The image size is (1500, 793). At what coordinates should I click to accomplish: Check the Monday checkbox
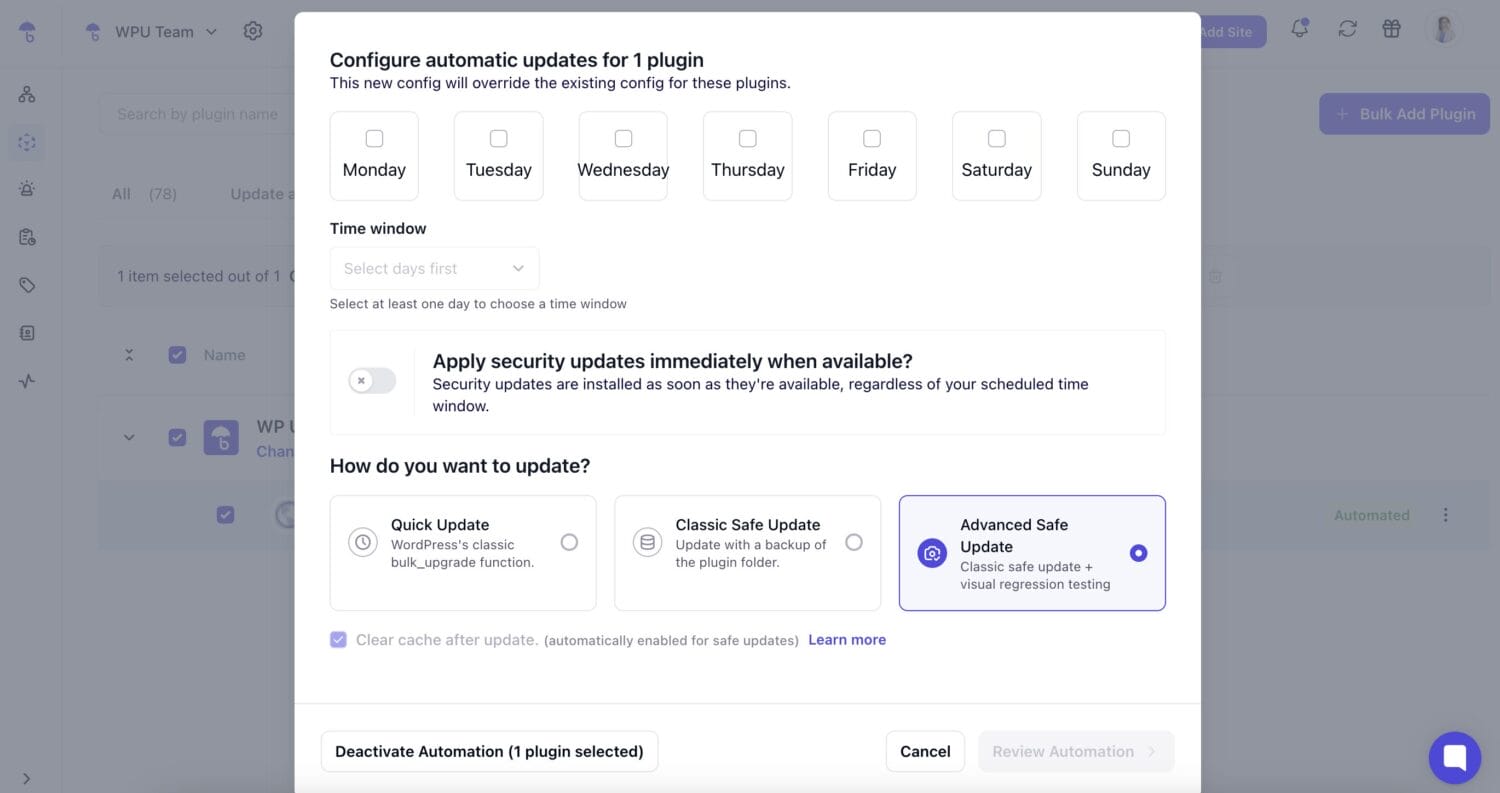[x=374, y=139]
